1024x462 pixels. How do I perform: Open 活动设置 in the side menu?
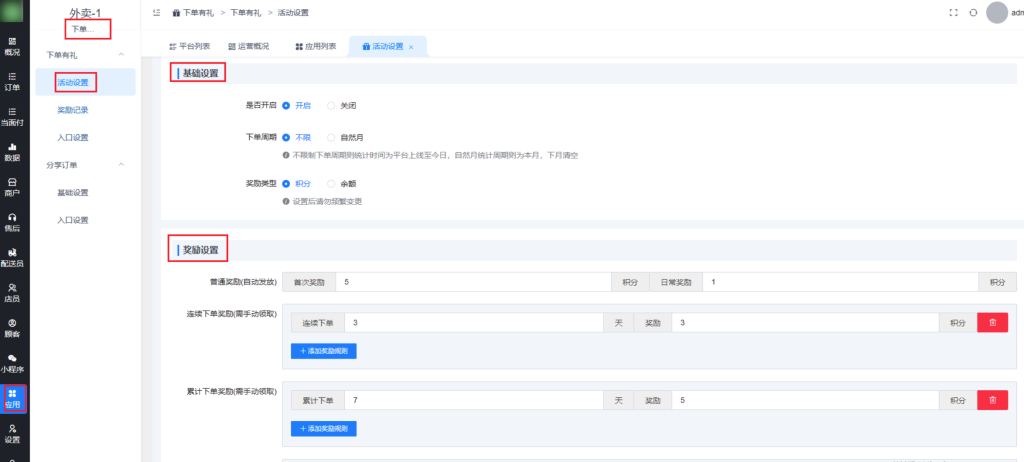[86, 82]
